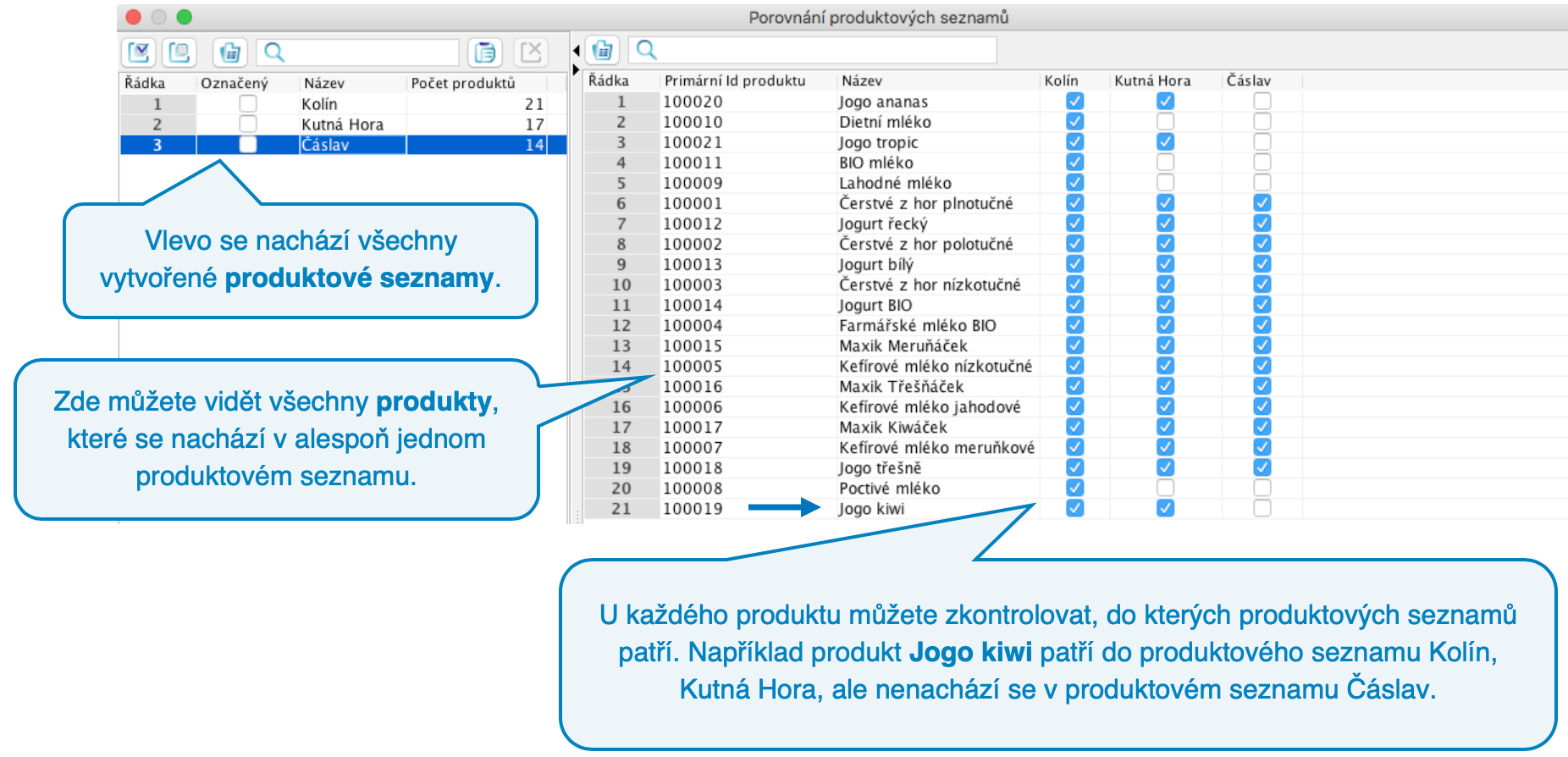Toggle Čáslav checkbox for BIO mléko
Screen dimensions: 1568x757
point(1262,162)
